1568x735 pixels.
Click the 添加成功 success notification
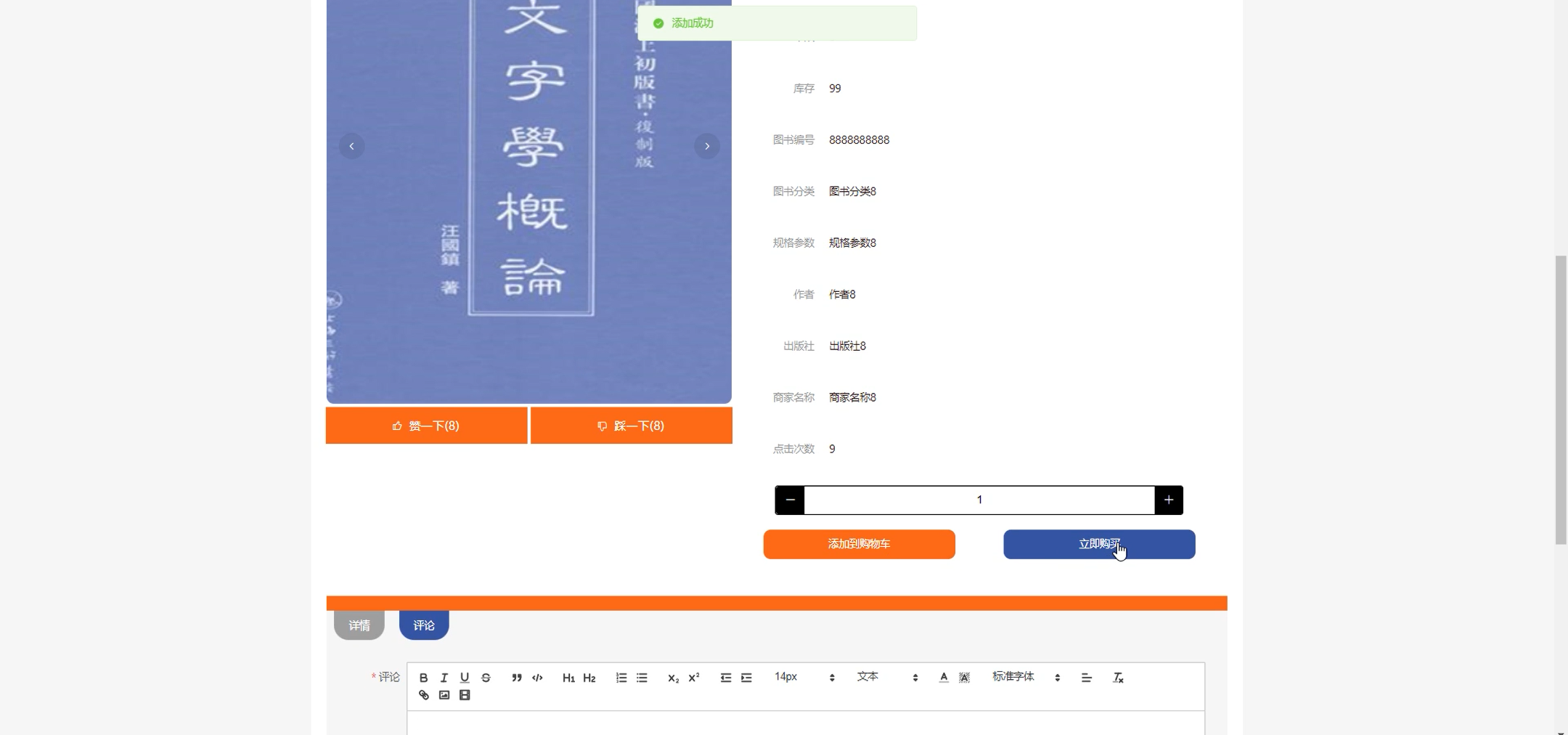pos(777,23)
